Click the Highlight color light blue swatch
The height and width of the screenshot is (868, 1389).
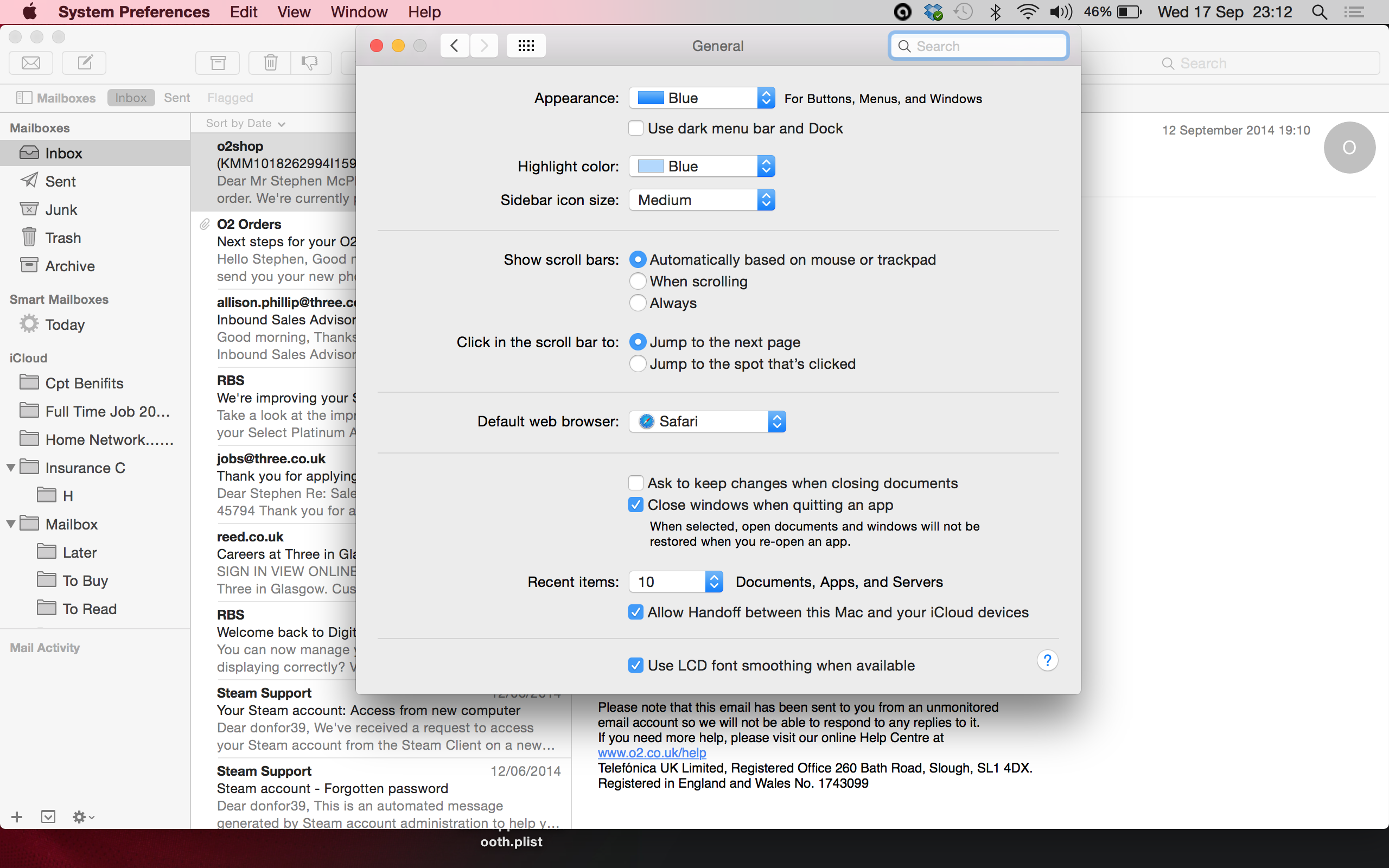pos(651,167)
